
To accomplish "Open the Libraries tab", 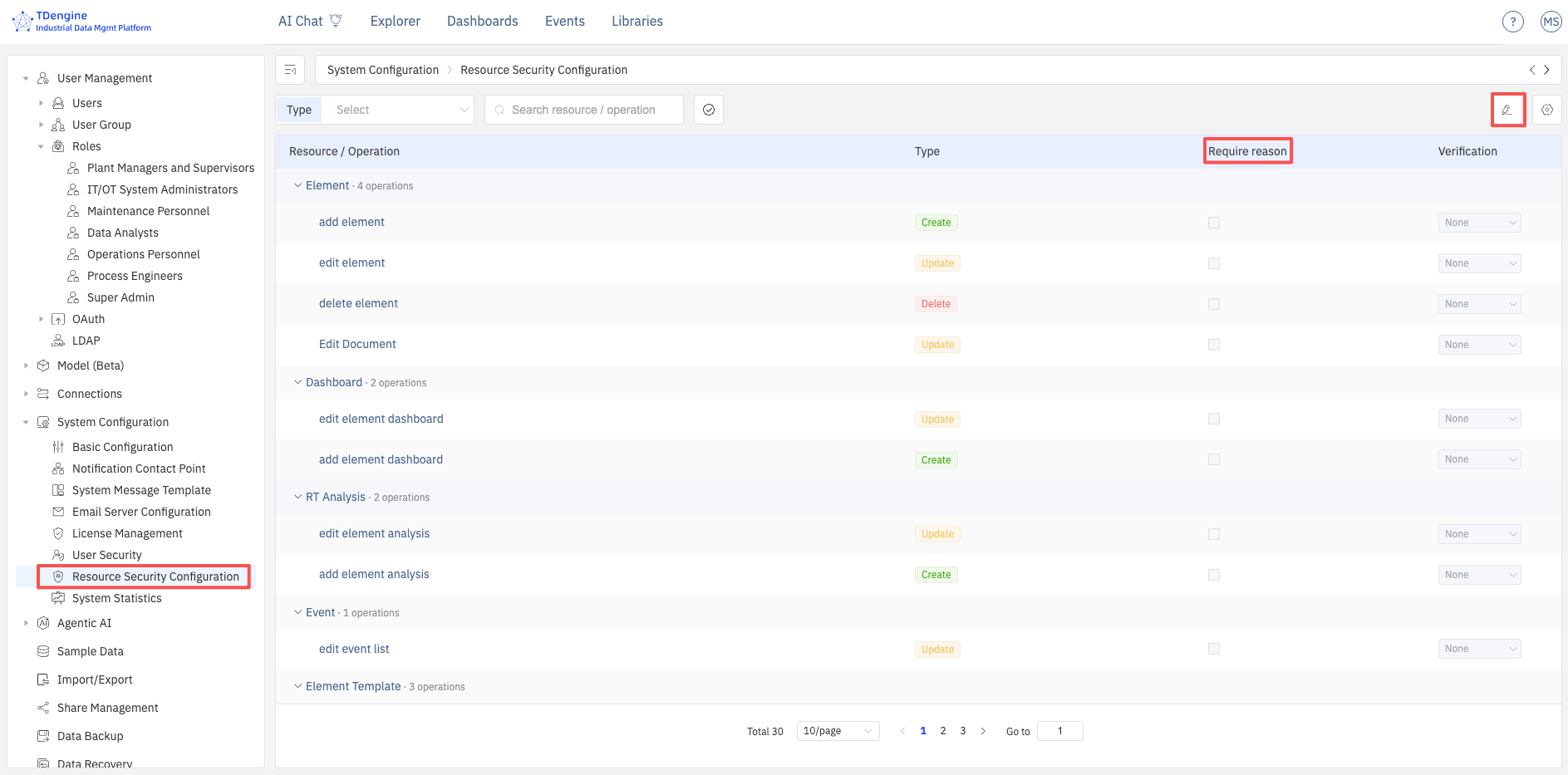I will pyautogui.click(x=637, y=21).
